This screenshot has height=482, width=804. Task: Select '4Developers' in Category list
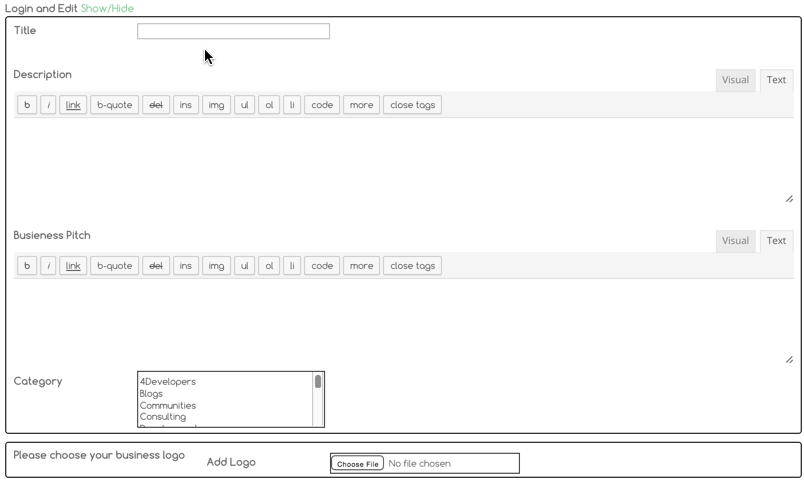coord(168,382)
